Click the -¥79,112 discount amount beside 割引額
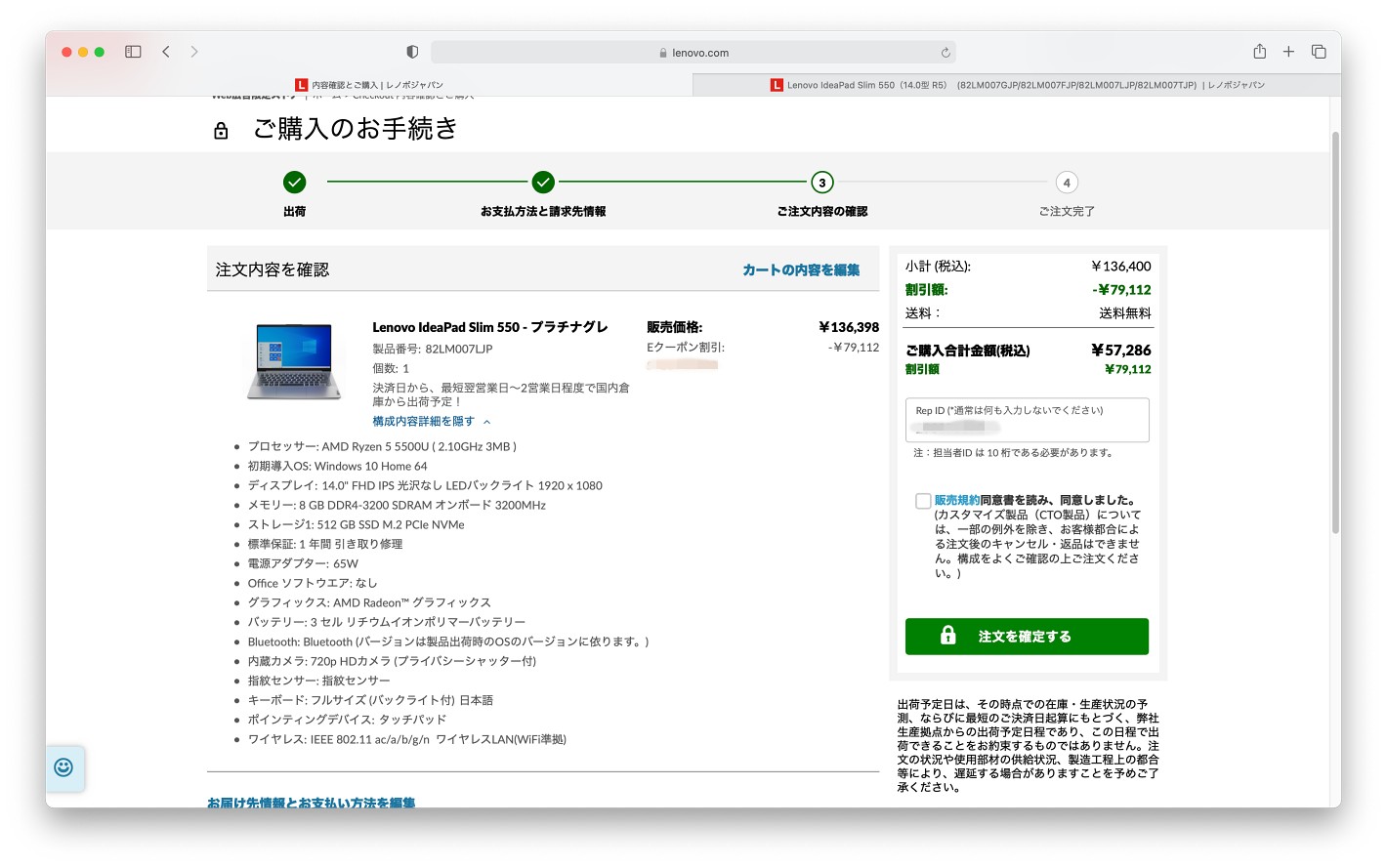This screenshot has height=868, width=1387. click(1121, 290)
